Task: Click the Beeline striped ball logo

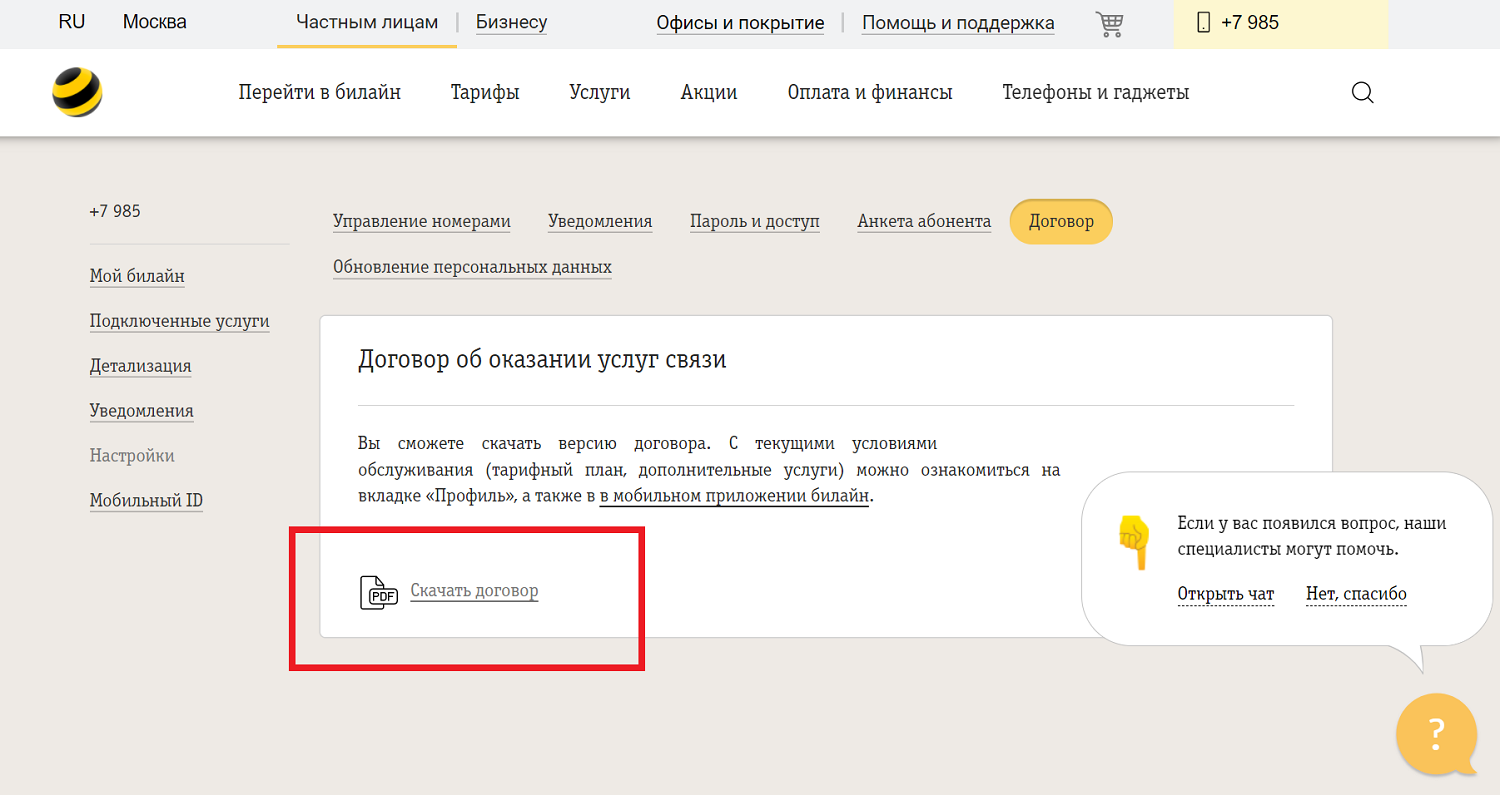Action: (77, 93)
